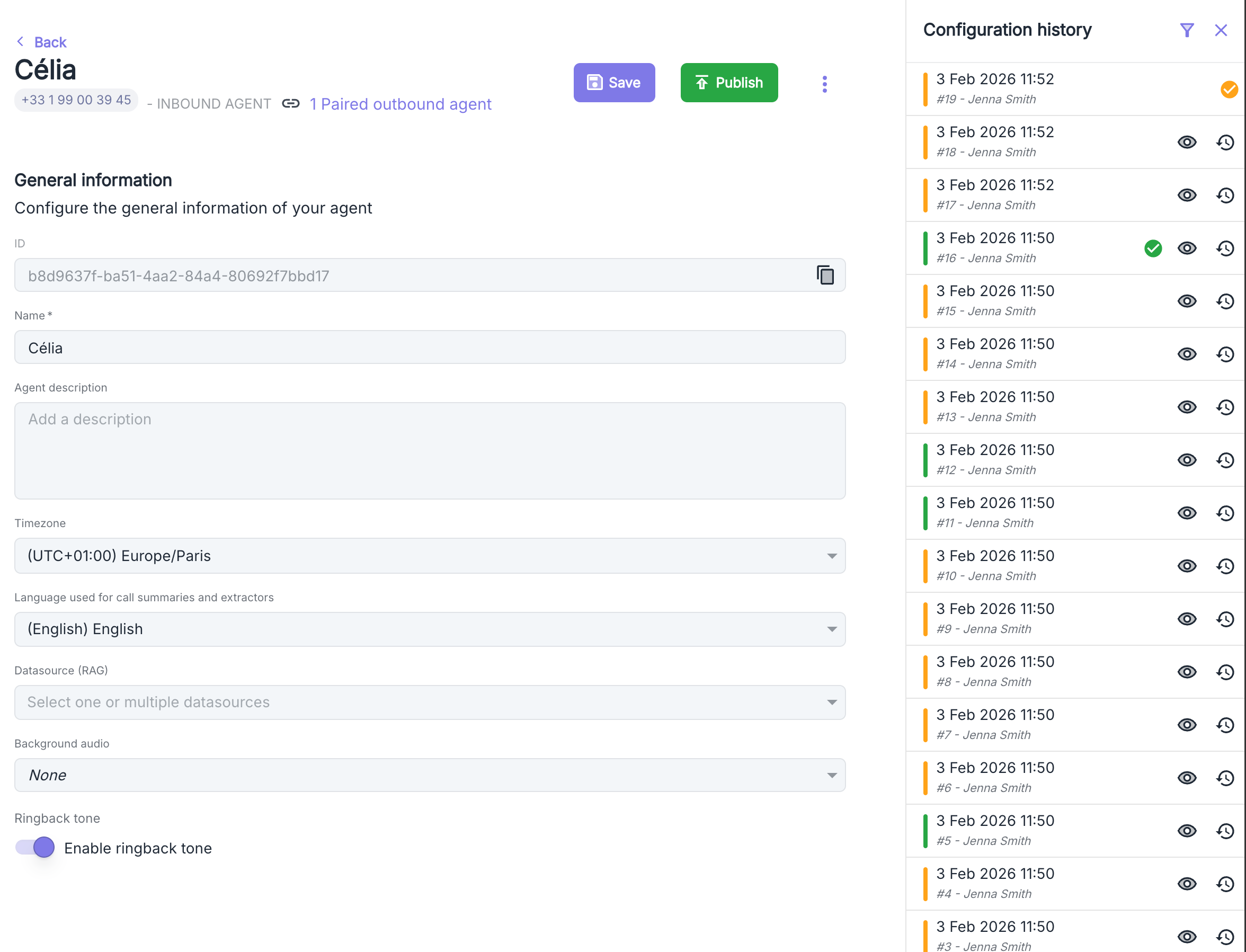The width and height of the screenshot is (1246, 952).
Task: Close the Configuration history panel
Action: tap(1221, 30)
